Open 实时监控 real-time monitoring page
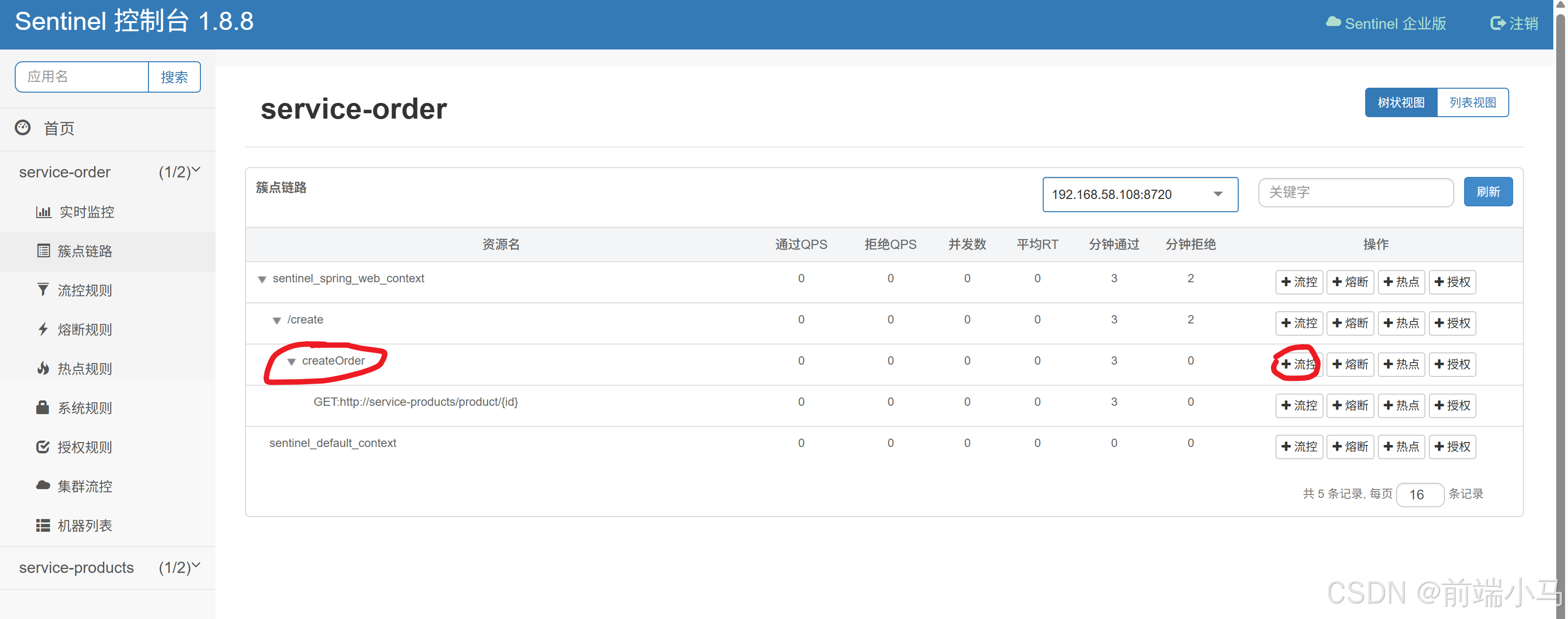The height and width of the screenshot is (619, 1568). [86, 212]
